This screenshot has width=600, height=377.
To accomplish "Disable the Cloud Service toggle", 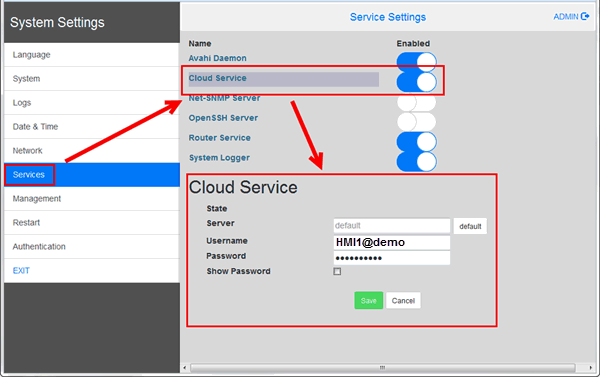I will point(416,82).
